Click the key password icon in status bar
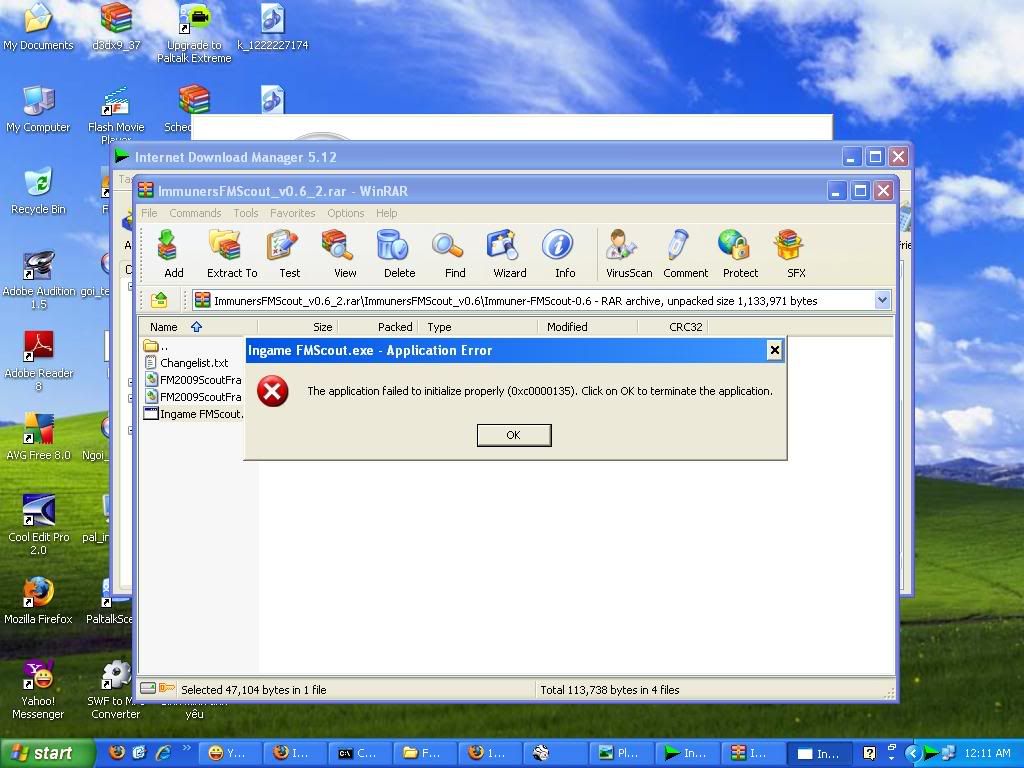1024x768 pixels. [167, 688]
